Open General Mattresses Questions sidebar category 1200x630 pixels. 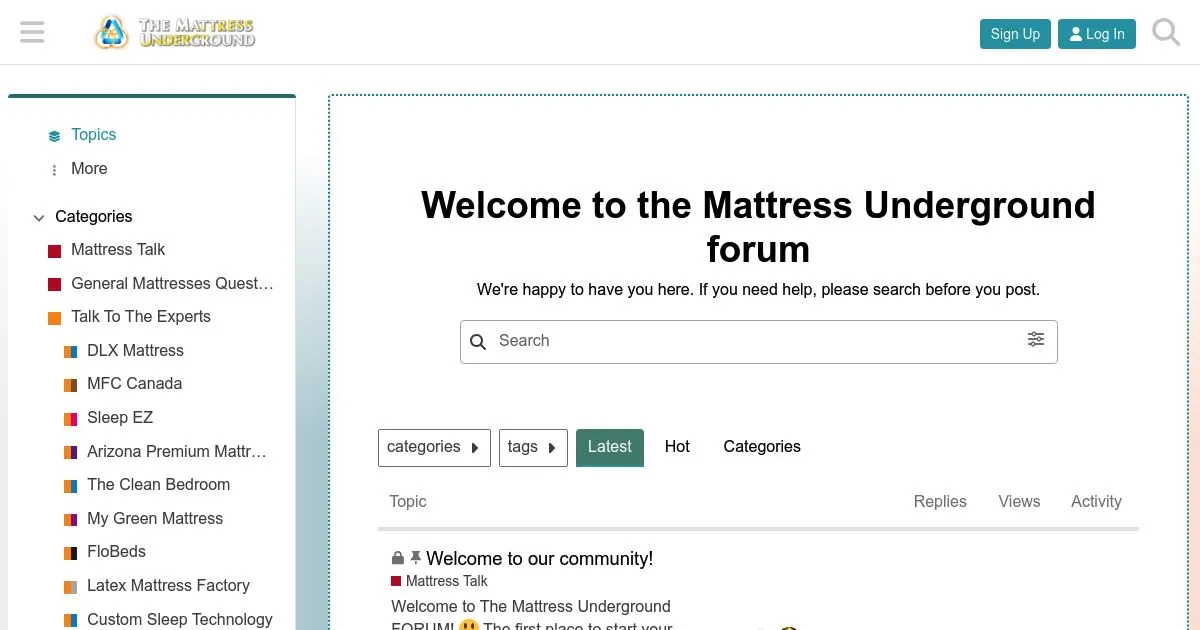pos(172,284)
